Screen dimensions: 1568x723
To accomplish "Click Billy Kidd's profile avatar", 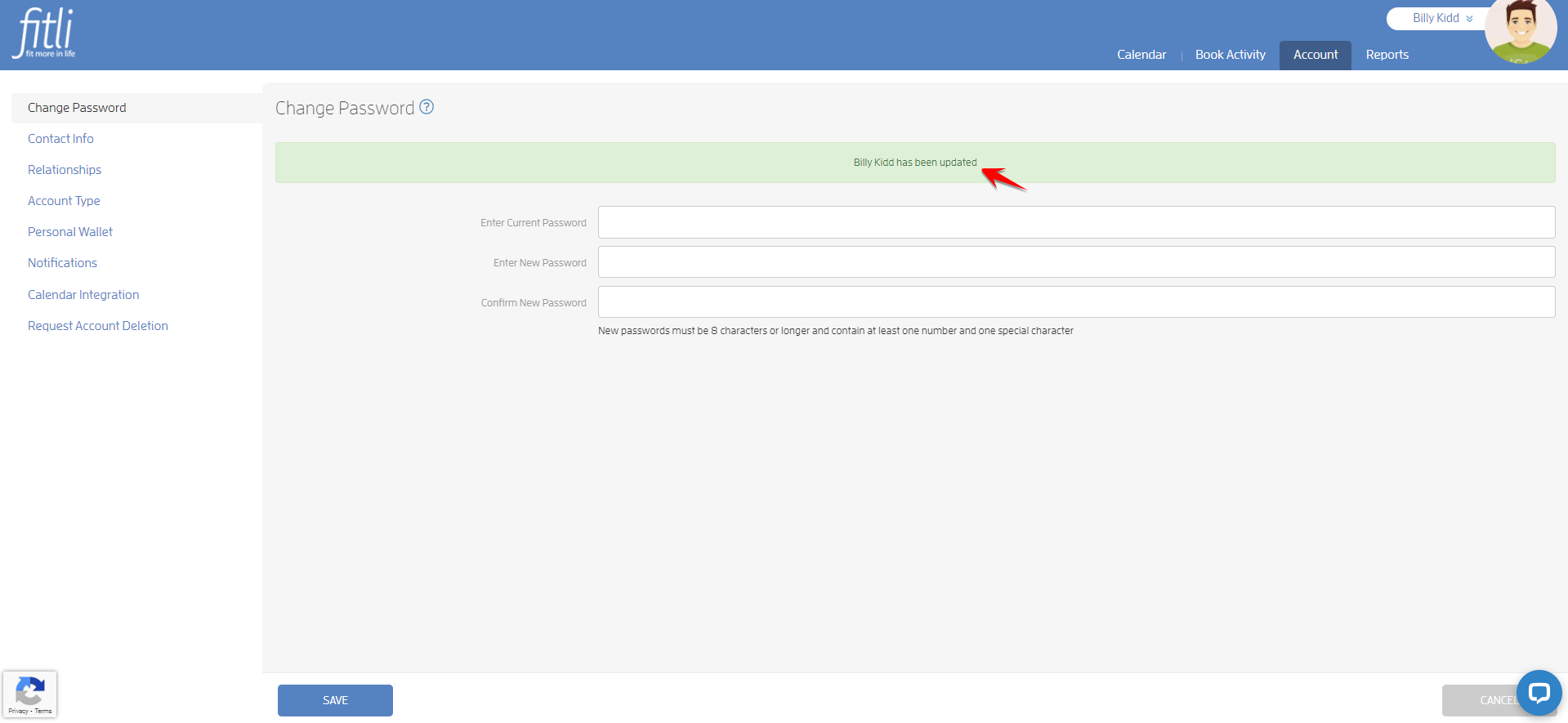I will tap(1520, 31).
